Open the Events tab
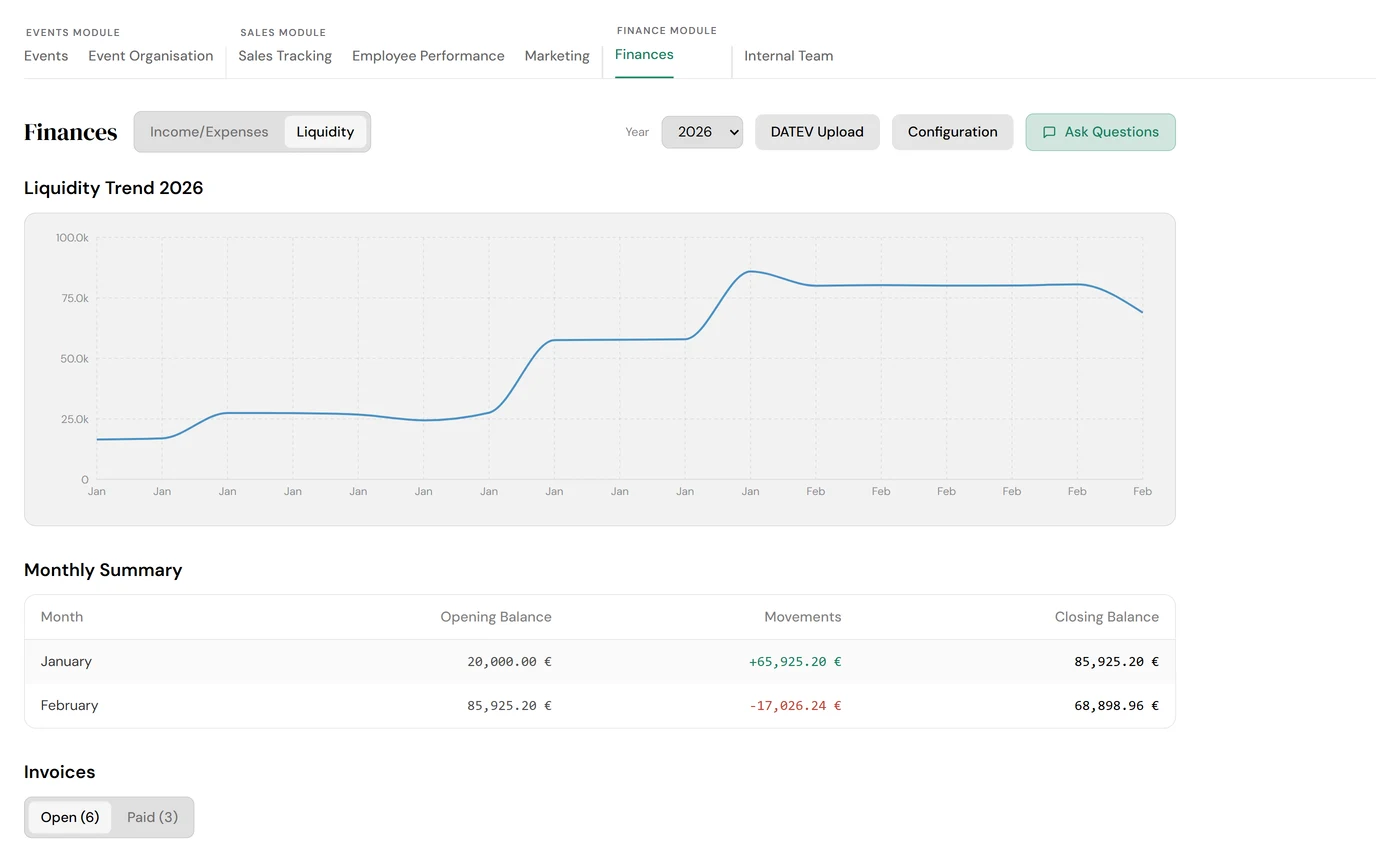Screen dimensions: 1400x847 [46, 56]
